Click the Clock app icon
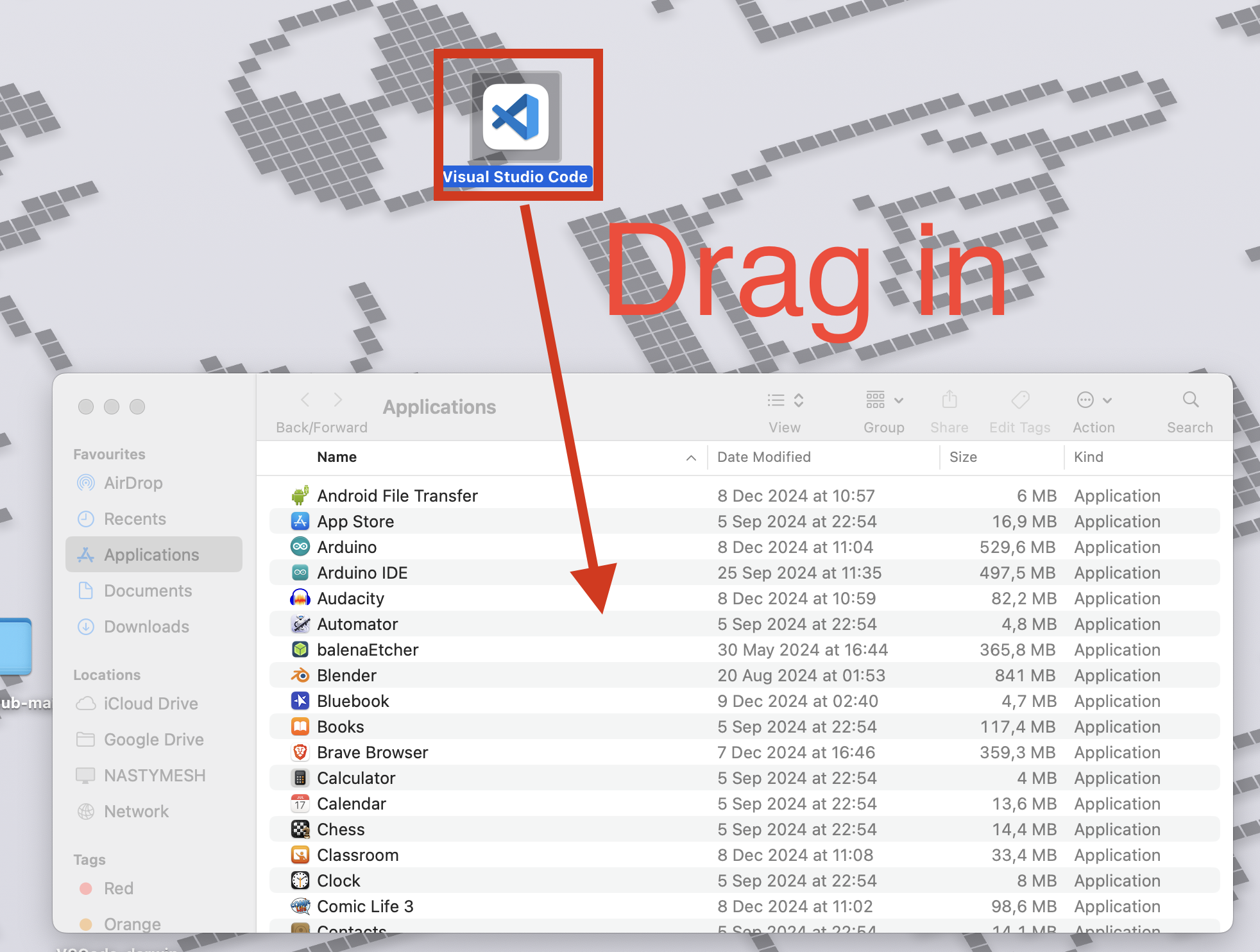1260x952 pixels. 300,880
